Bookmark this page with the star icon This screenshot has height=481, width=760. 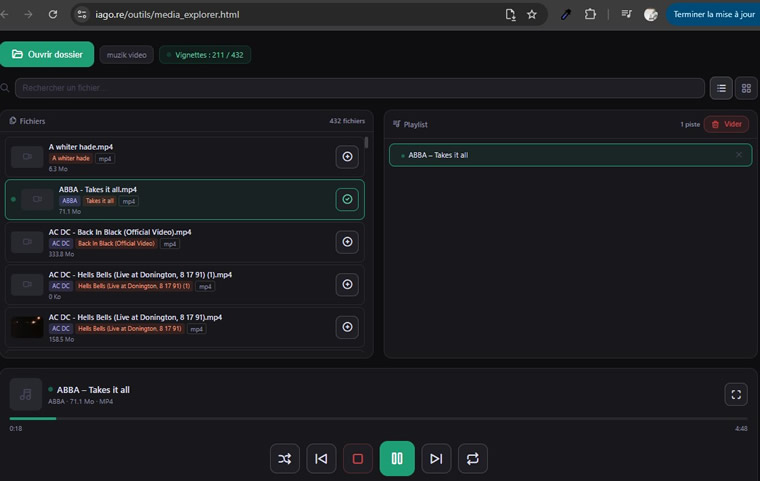pos(532,15)
